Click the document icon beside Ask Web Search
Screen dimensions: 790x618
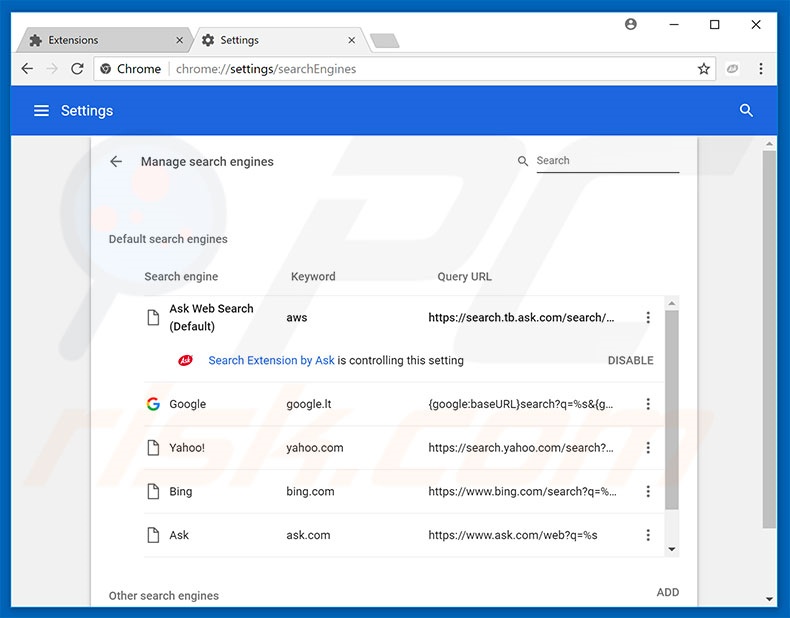pyautogui.click(x=153, y=317)
